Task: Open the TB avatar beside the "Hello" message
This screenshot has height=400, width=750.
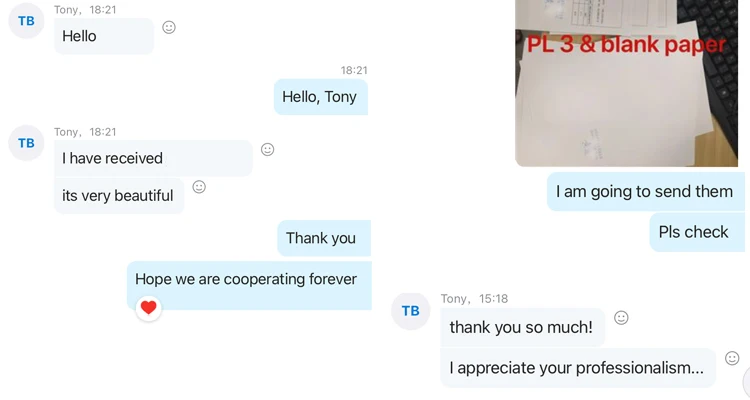Action: (26, 21)
